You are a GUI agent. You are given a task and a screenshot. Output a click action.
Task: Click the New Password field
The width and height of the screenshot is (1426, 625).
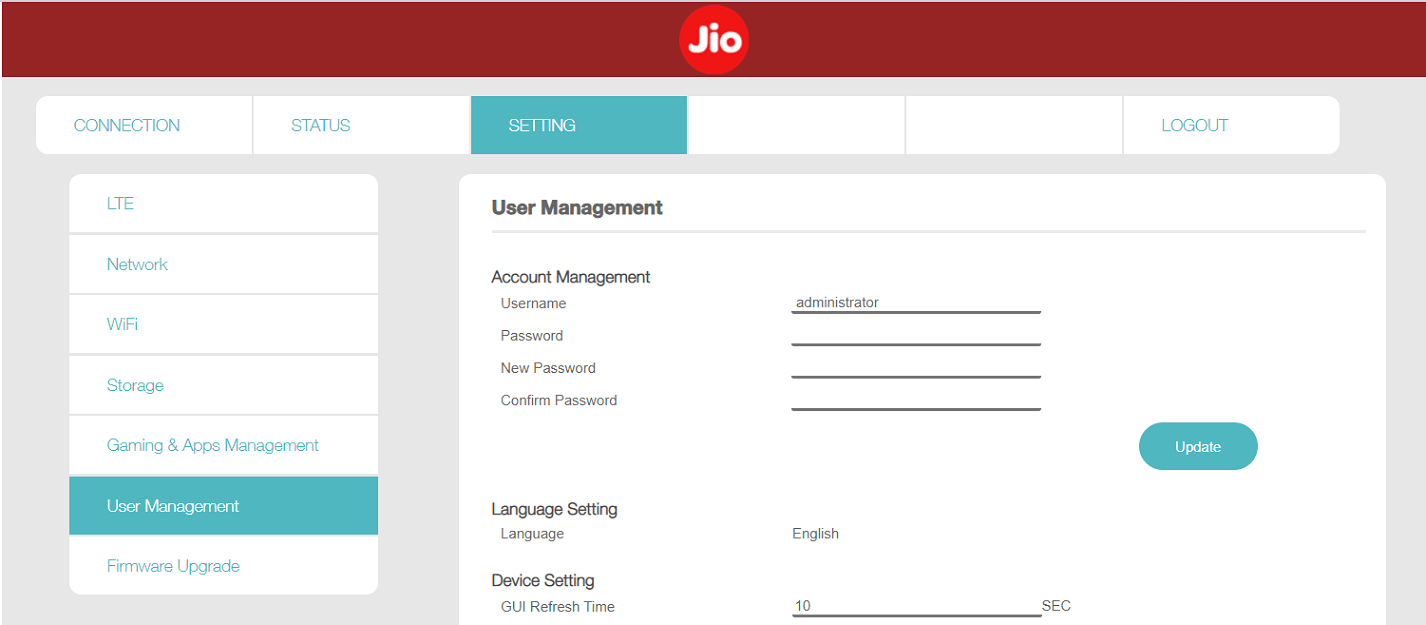coord(915,369)
